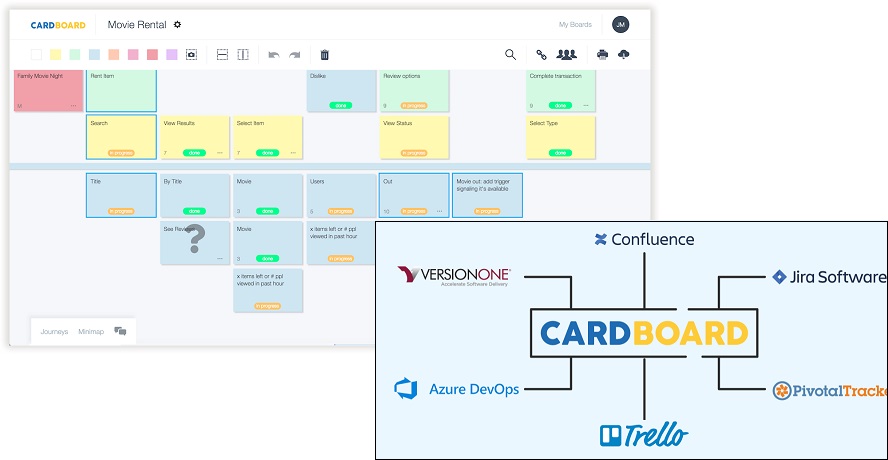Click the link integration icon
This screenshot has height=460, width=888.
[x=541, y=55]
